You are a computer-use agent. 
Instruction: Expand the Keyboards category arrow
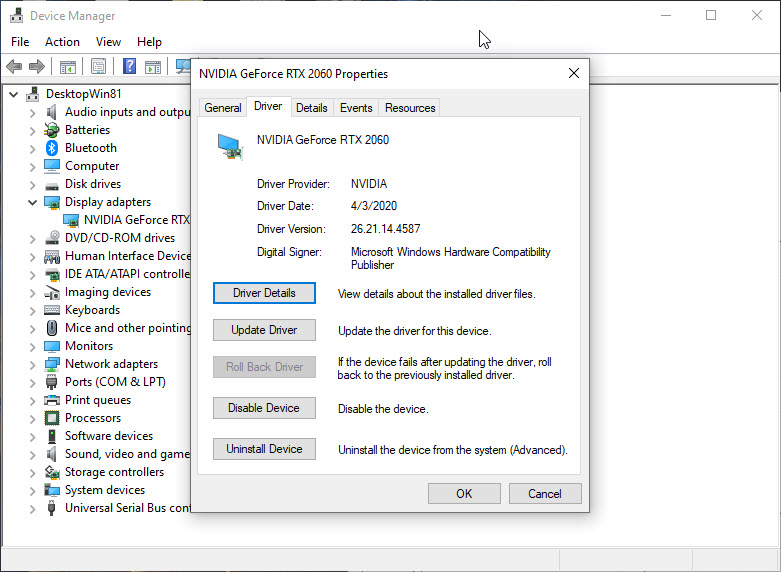coord(32,310)
